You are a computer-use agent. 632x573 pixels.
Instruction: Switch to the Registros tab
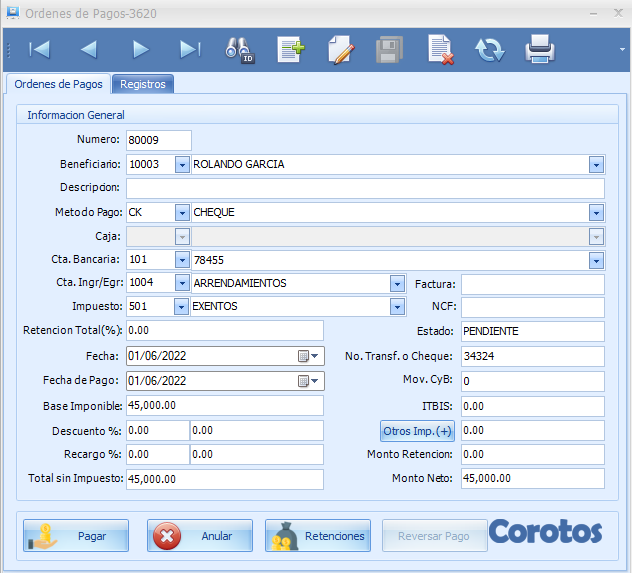point(143,84)
